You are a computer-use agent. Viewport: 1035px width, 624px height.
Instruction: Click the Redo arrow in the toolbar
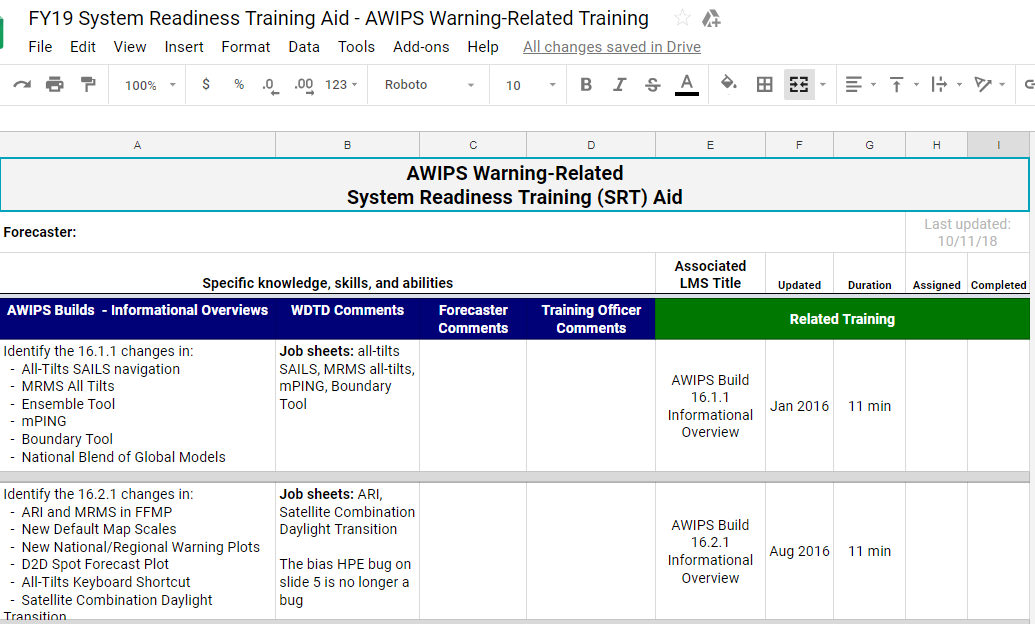pyautogui.click(x=22, y=85)
